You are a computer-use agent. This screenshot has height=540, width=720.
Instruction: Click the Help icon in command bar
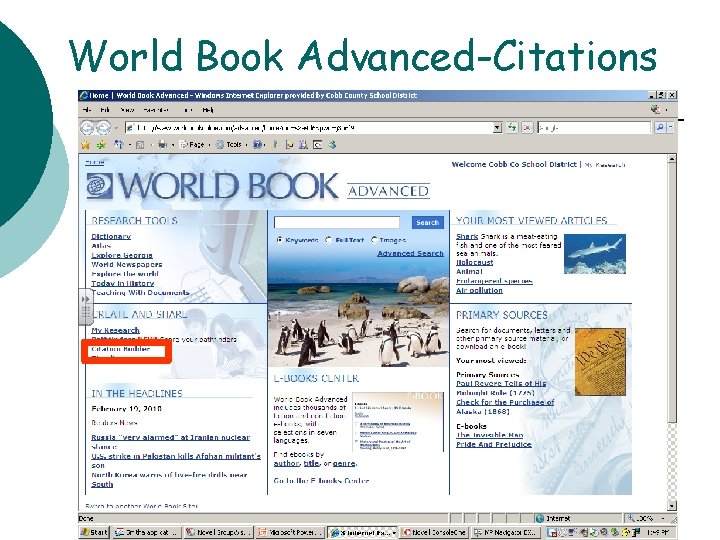[258, 145]
